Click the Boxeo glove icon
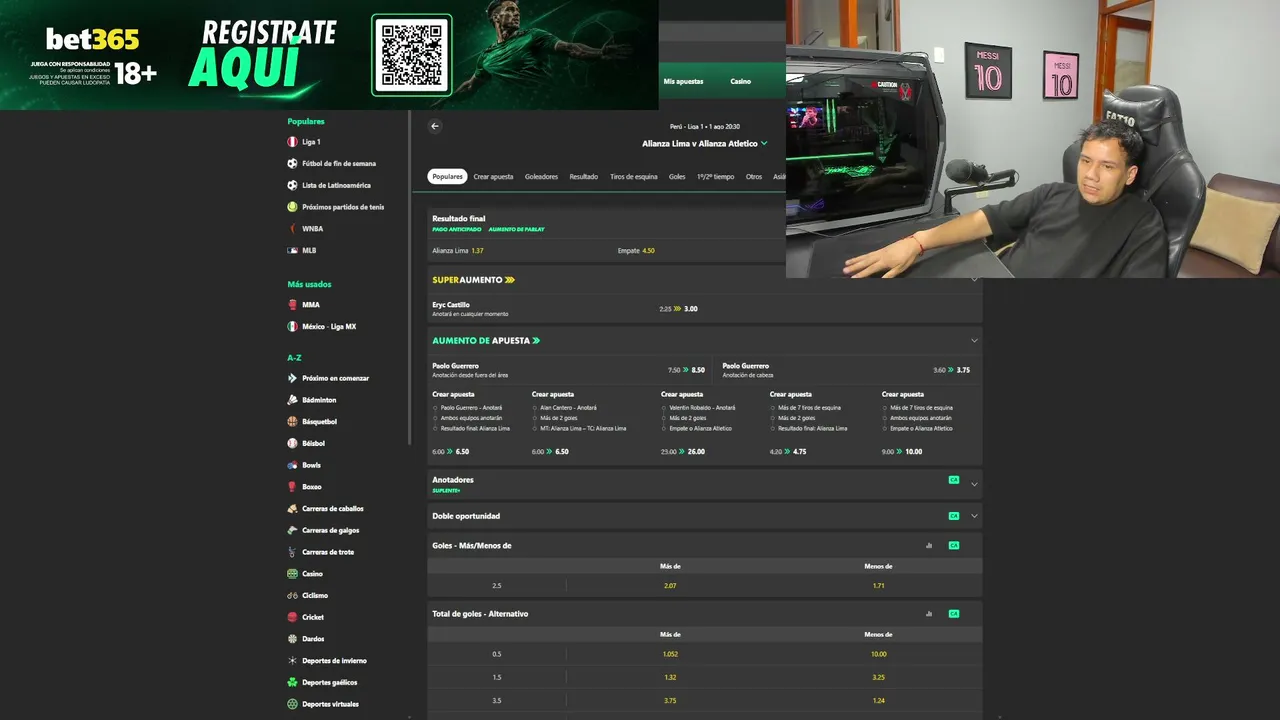The image size is (1280, 720). pos(292,487)
